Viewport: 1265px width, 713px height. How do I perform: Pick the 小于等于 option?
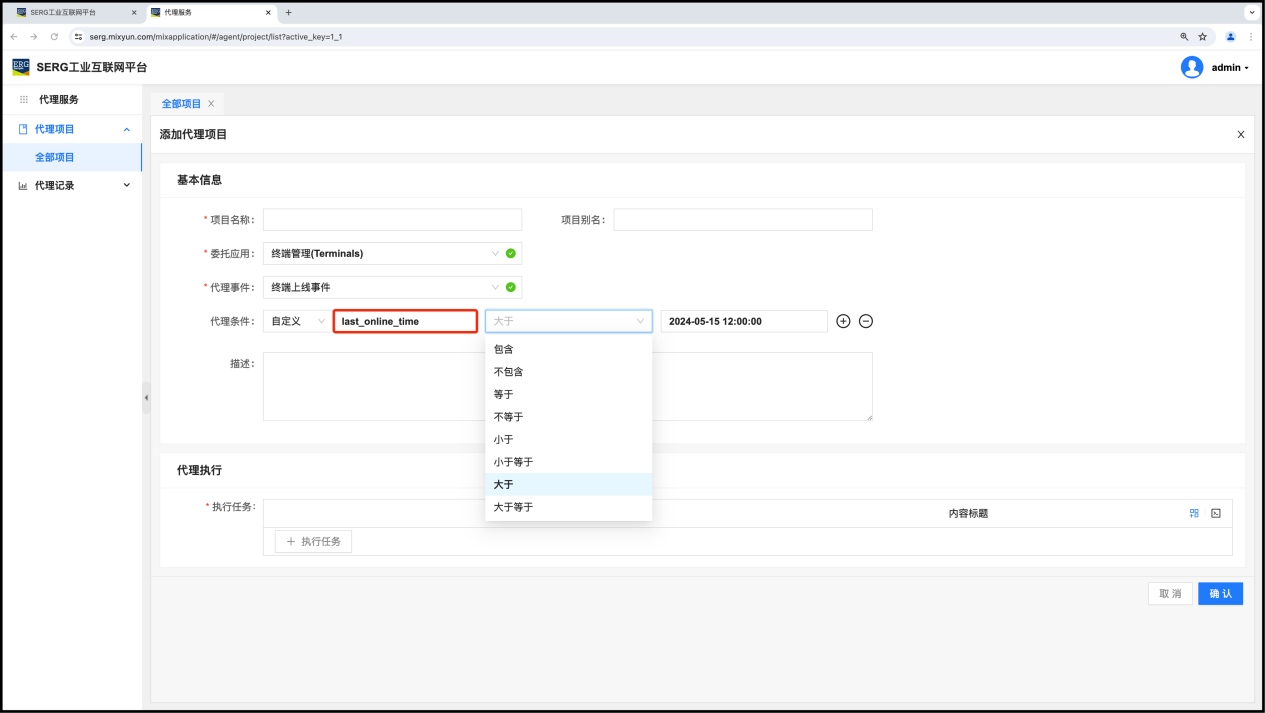513,462
